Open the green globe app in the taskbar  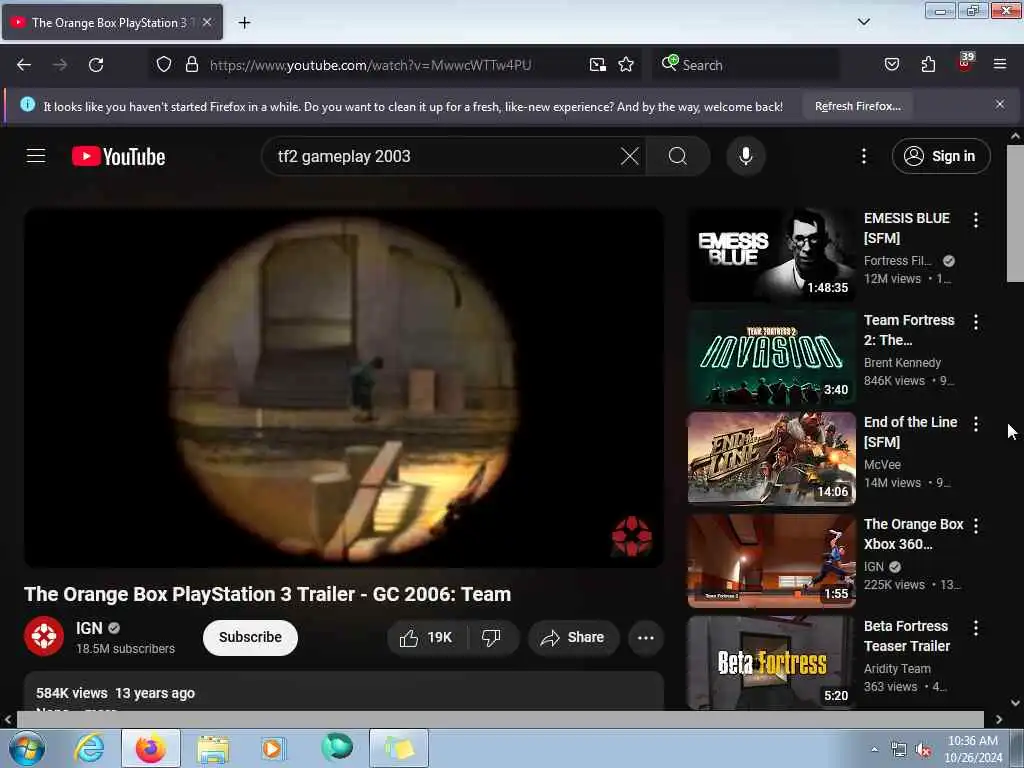337,748
